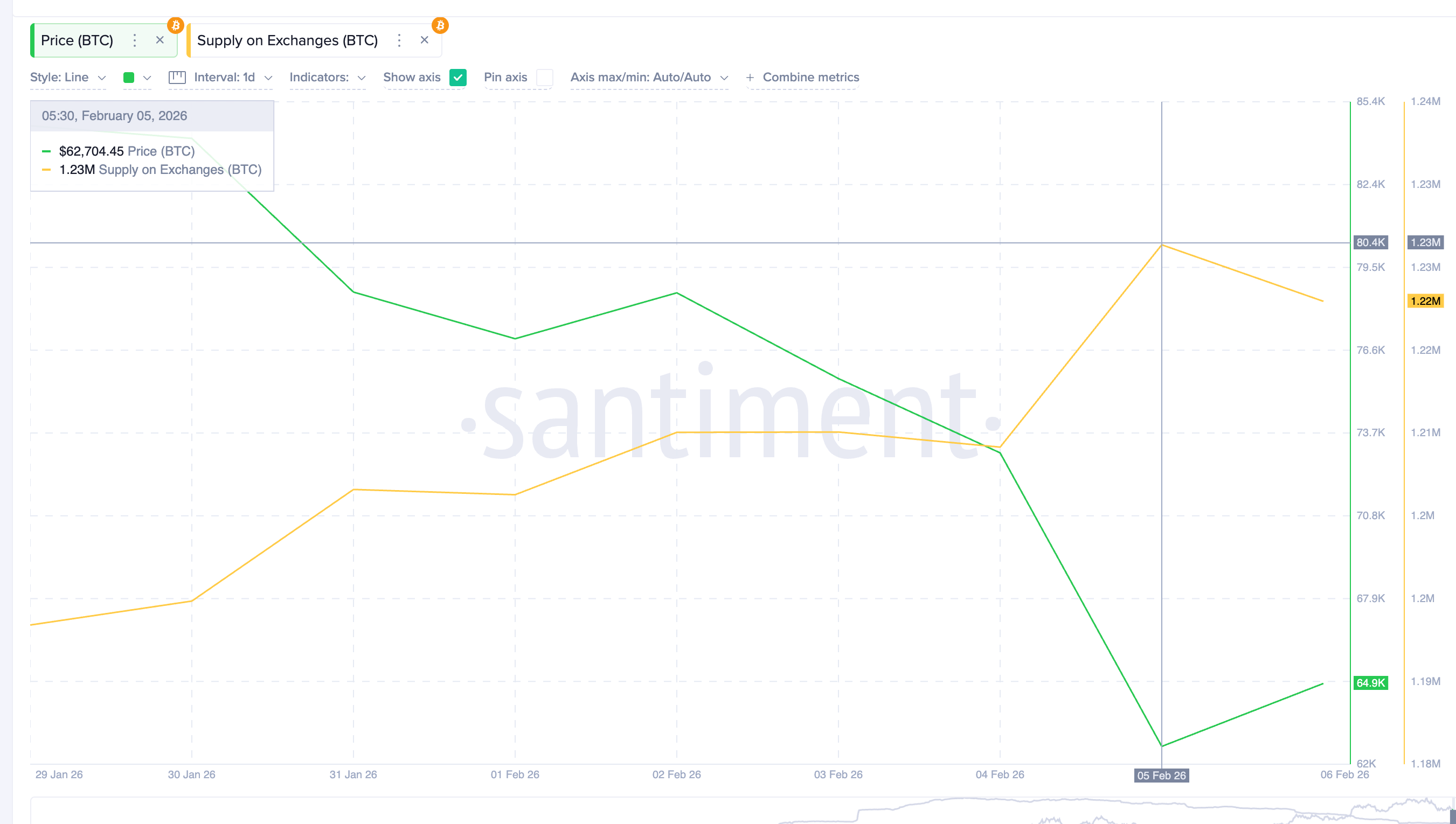Open Supply on Exchanges three-dot menu
1456x824 pixels.
click(399, 40)
